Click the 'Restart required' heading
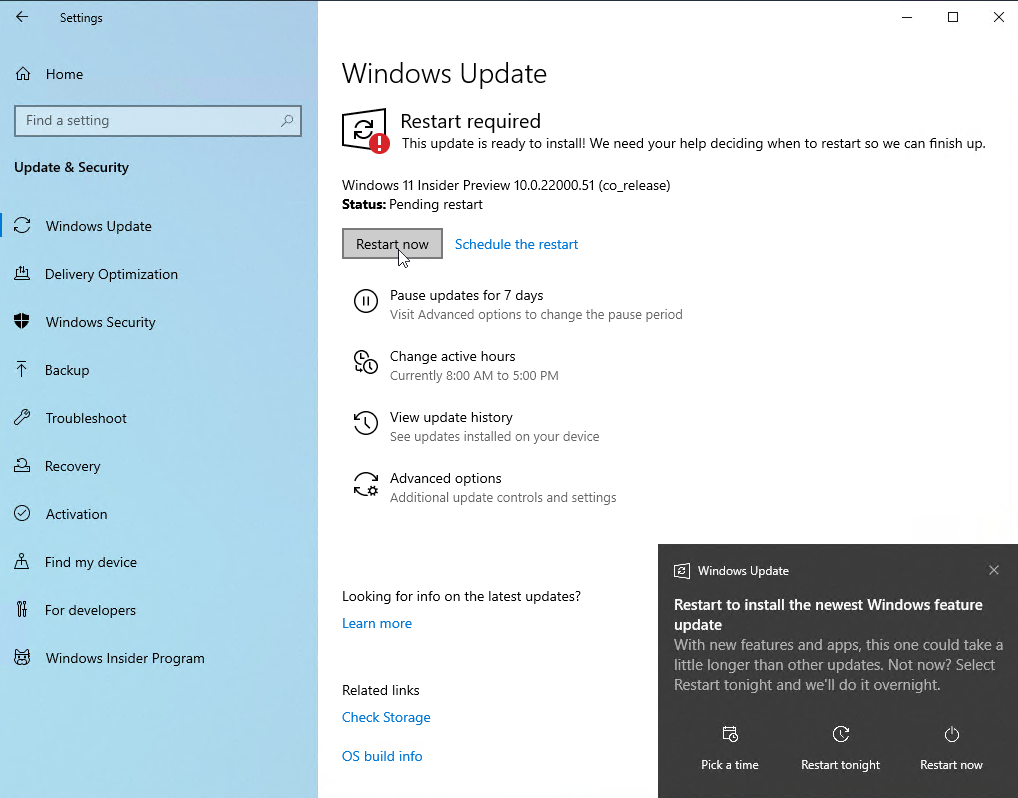The image size is (1018, 798). (x=470, y=121)
